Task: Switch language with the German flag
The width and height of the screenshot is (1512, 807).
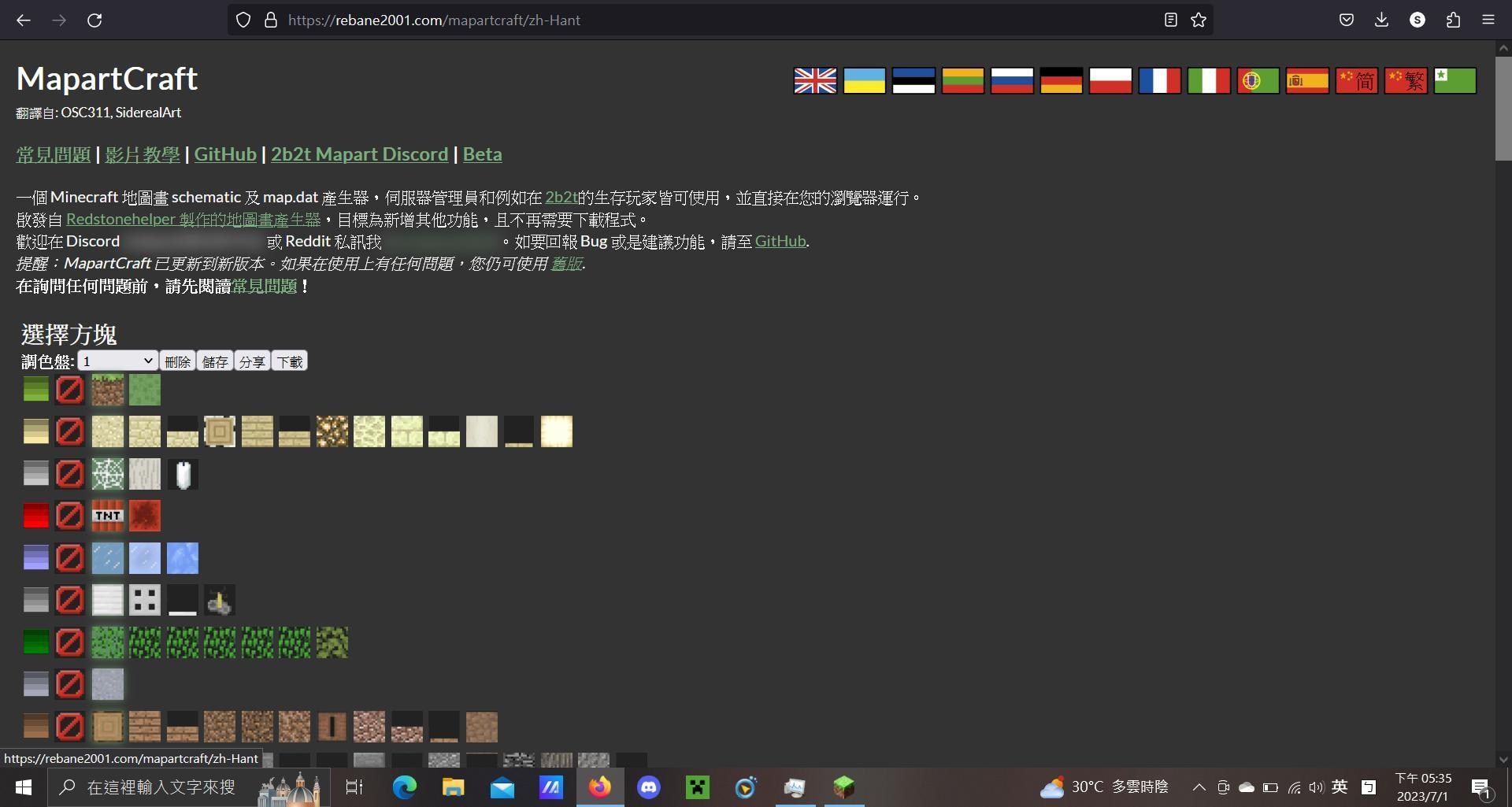Action: 1061,80
